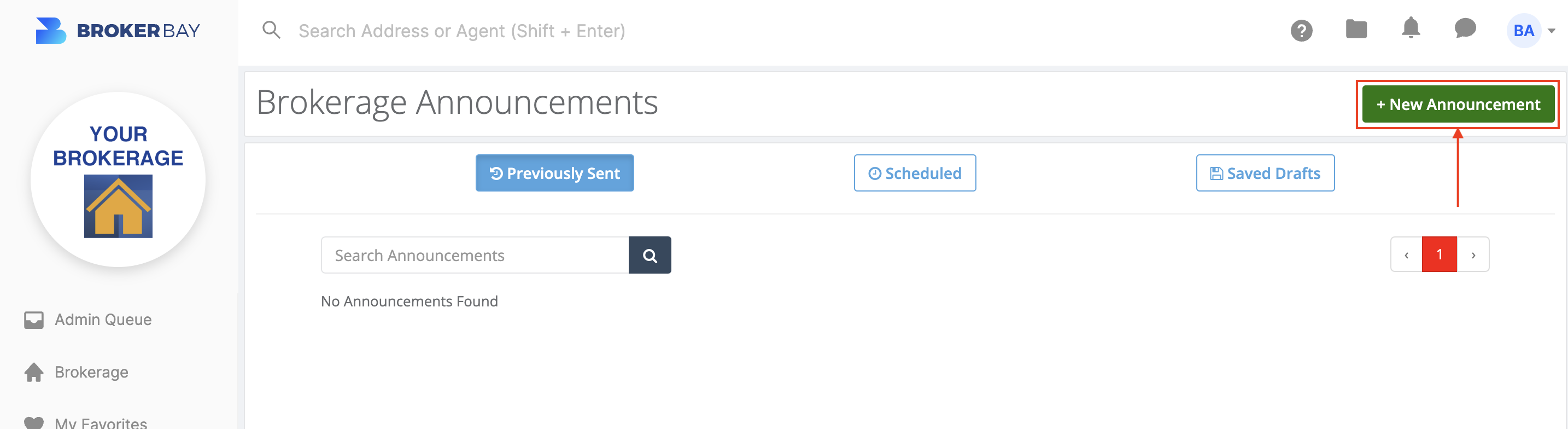
Task: Click the Brokerage house sidebar icon
Action: [34, 372]
